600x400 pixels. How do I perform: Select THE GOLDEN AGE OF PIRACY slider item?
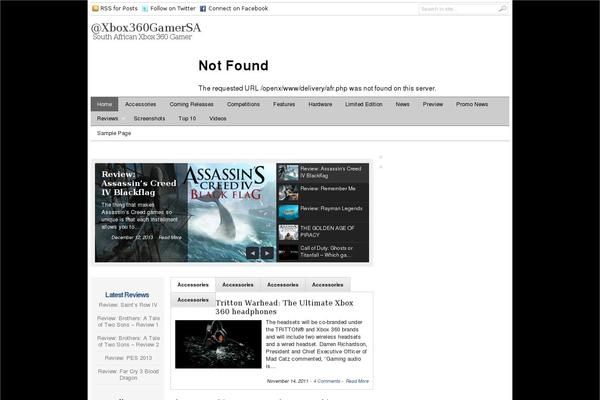pos(323,232)
